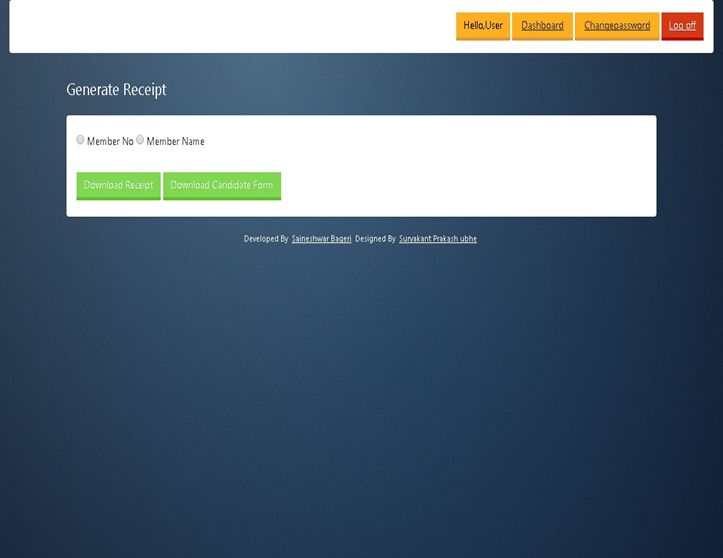Click the Developed By footer text
The image size is (723, 558).
[x=266, y=239]
